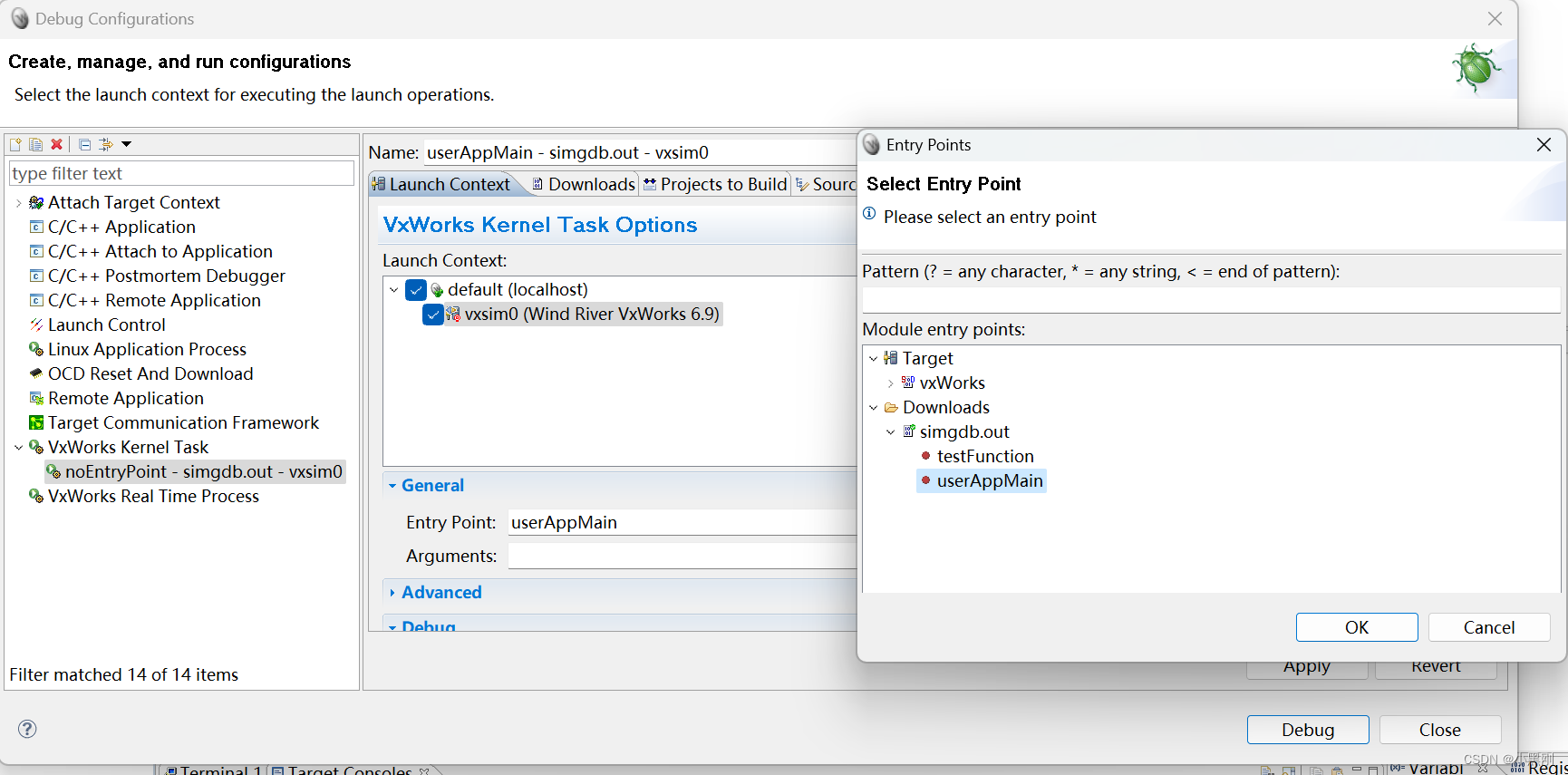Switch to the Launch Context tab

tap(441, 184)
